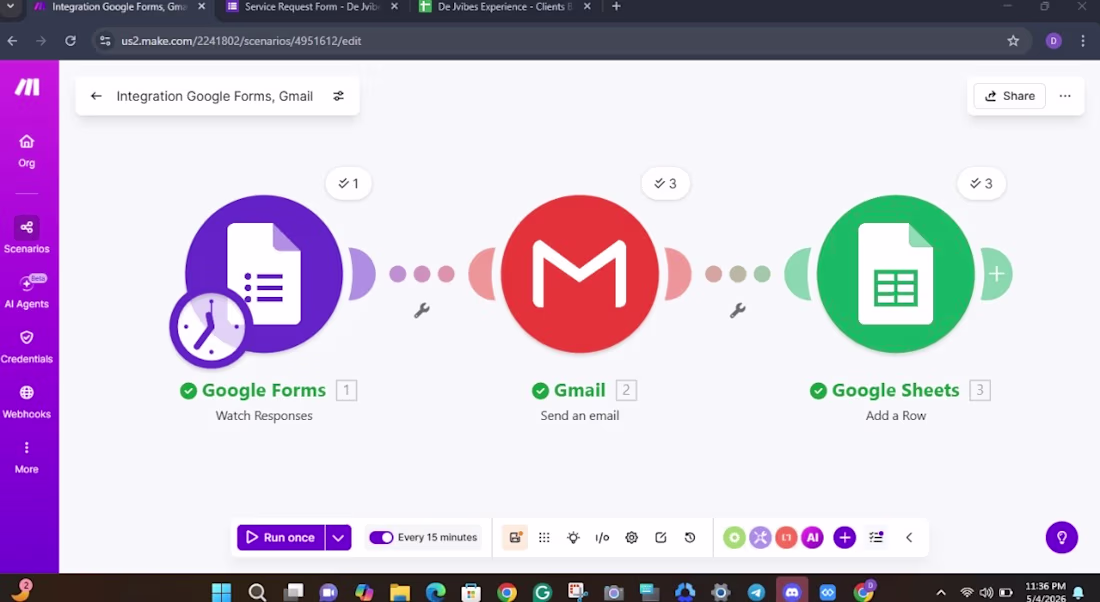
Task: Open the Windows Start menu
Action: click(x=222, y=592)
